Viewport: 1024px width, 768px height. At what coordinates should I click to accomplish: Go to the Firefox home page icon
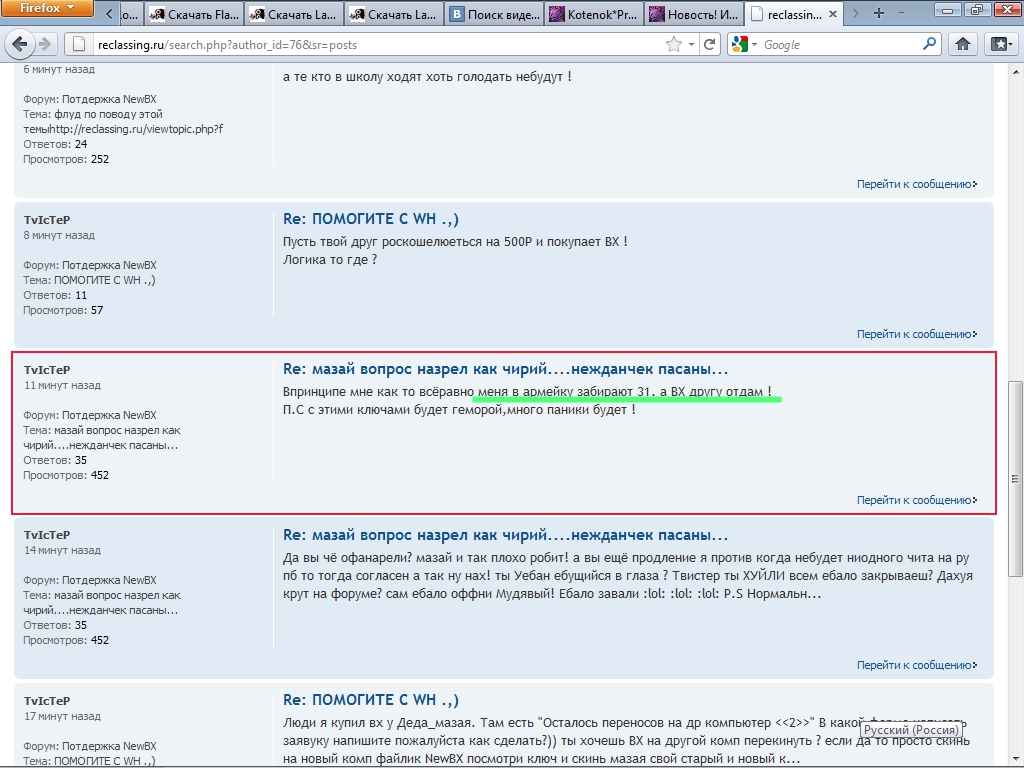point(962,44)
